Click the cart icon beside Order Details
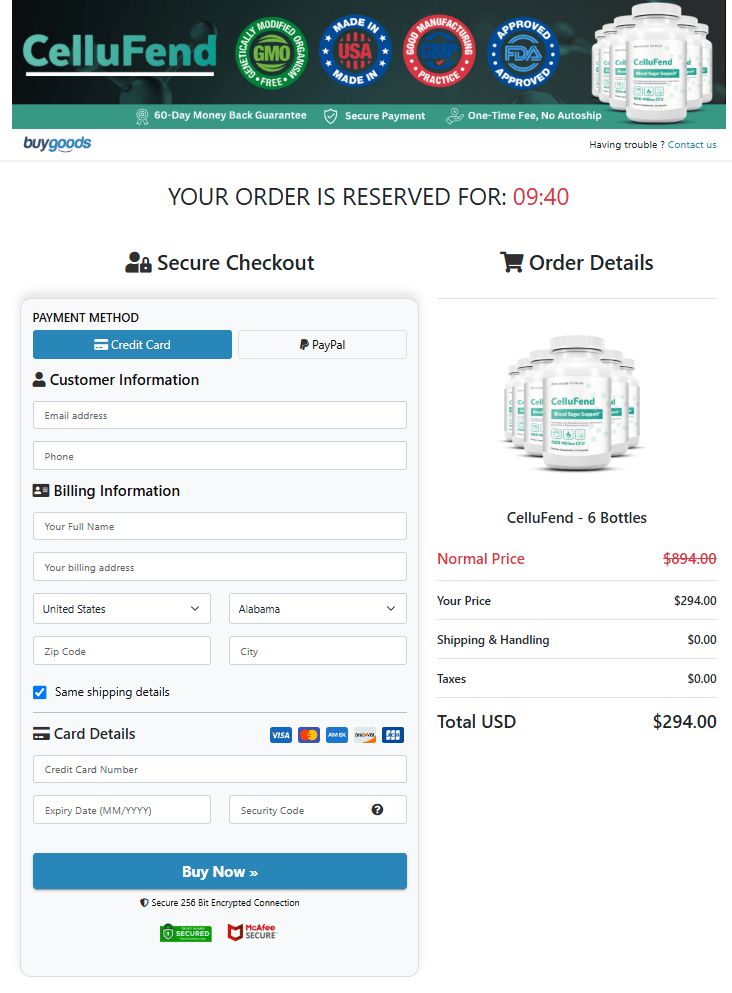The height and width of the screenshot is (993, 732). click(512, 262)
